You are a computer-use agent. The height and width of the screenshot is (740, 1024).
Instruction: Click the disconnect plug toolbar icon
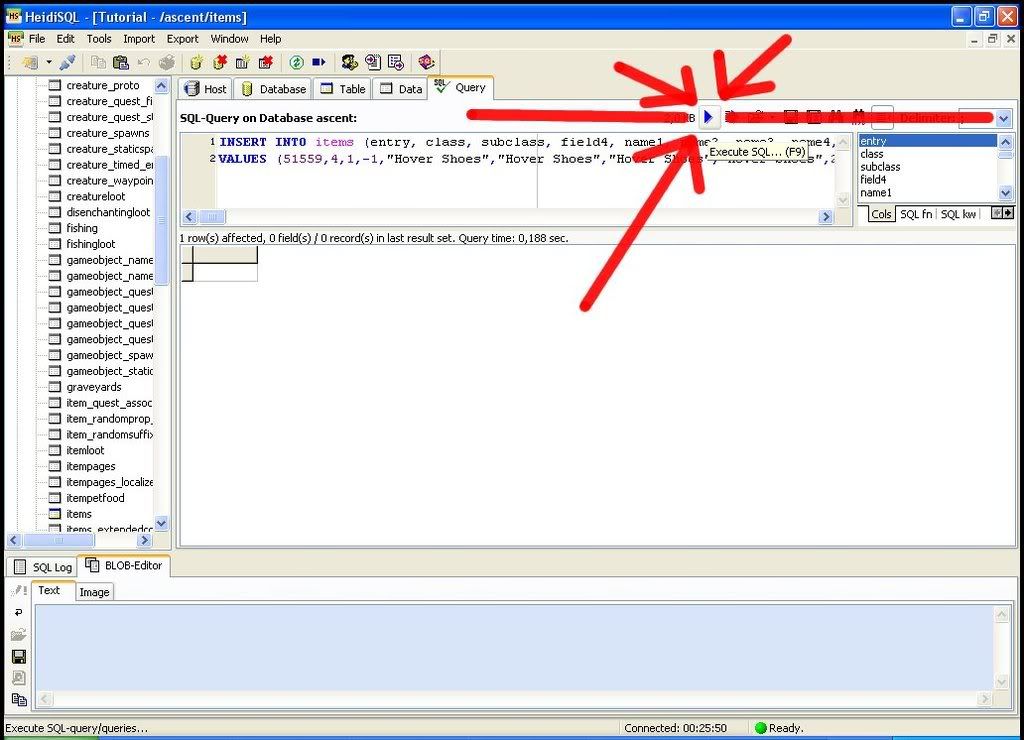(x=67, y=63)
